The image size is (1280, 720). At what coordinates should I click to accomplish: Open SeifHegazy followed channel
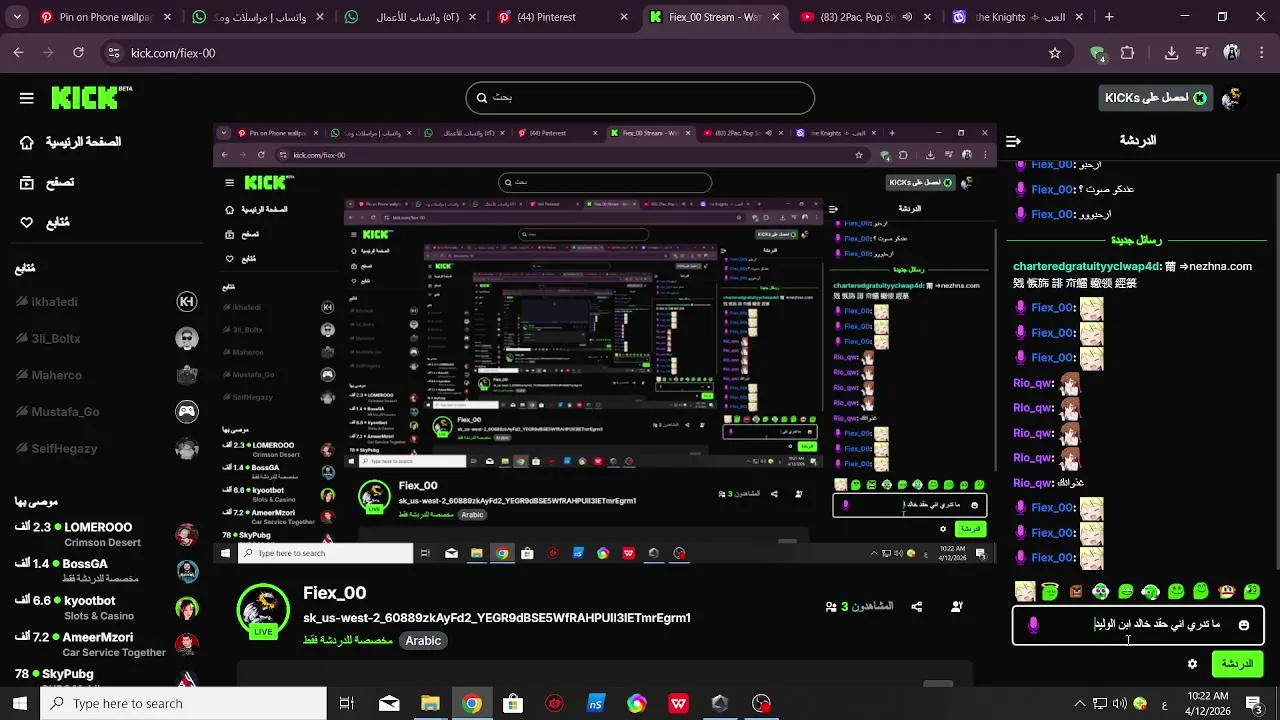107,449
